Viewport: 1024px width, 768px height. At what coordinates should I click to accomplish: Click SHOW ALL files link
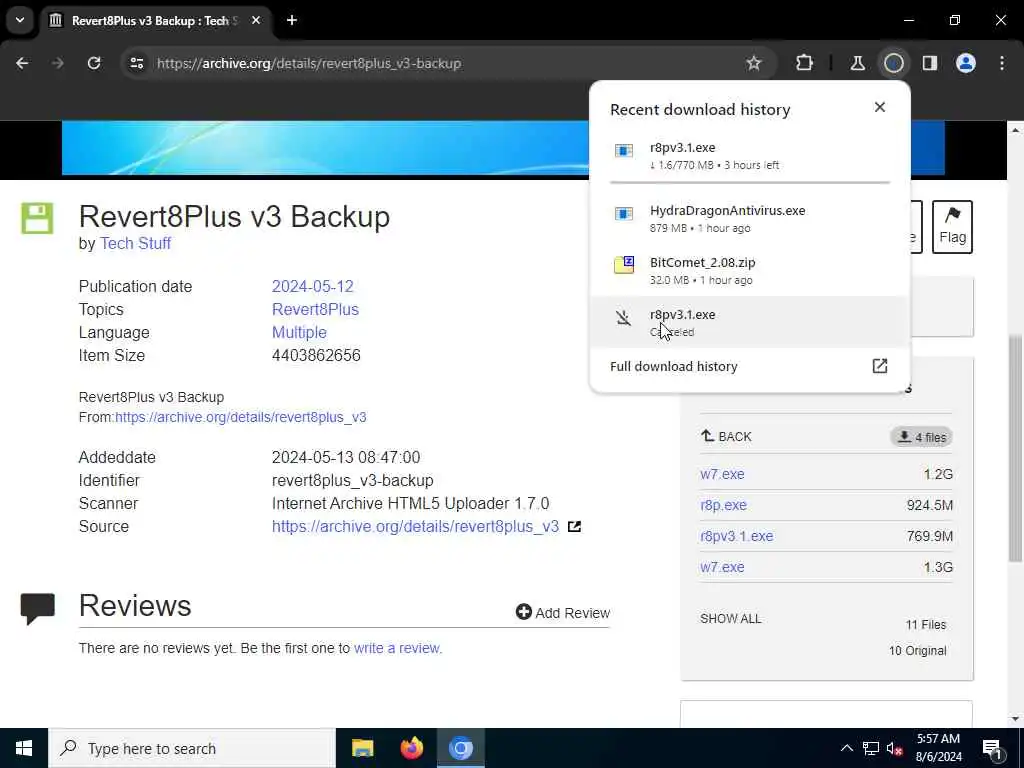731,618
